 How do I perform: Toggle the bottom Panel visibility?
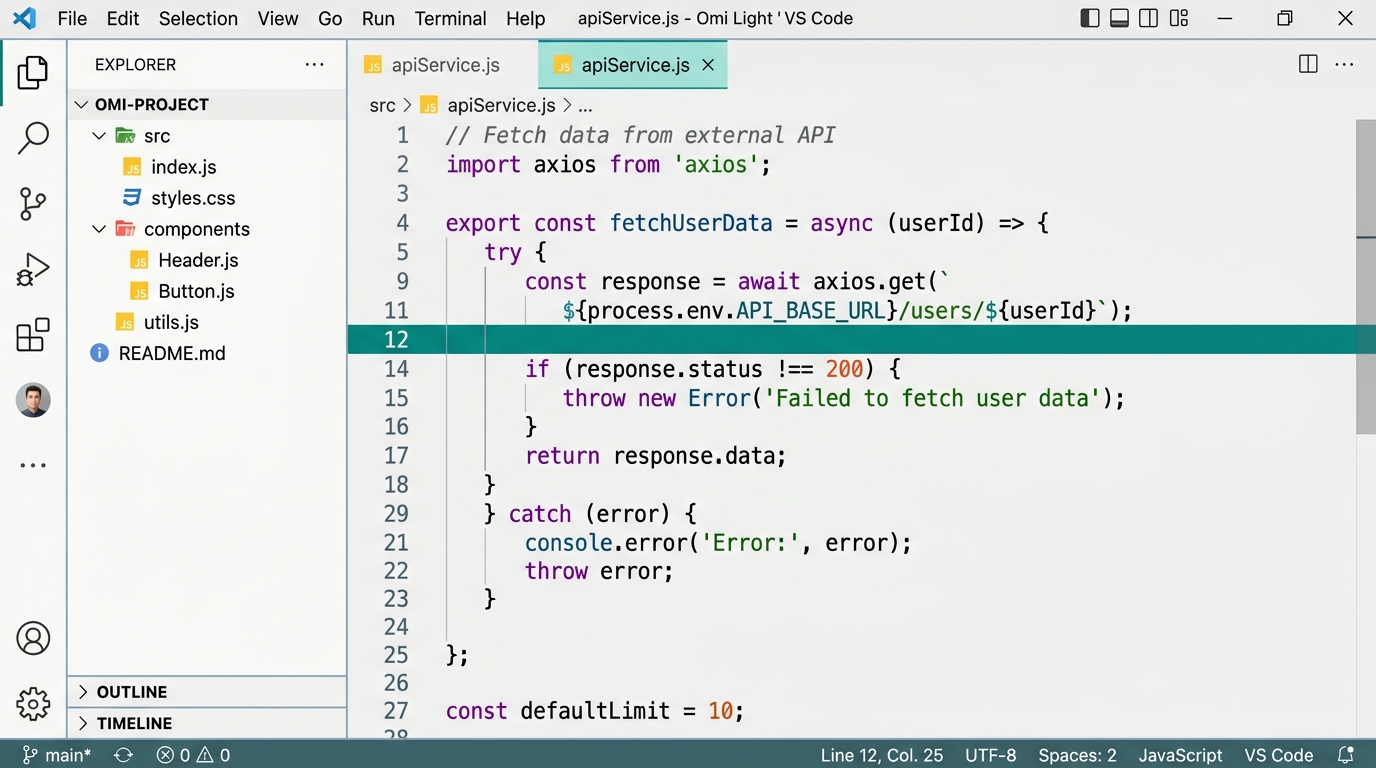[1120, 18]
